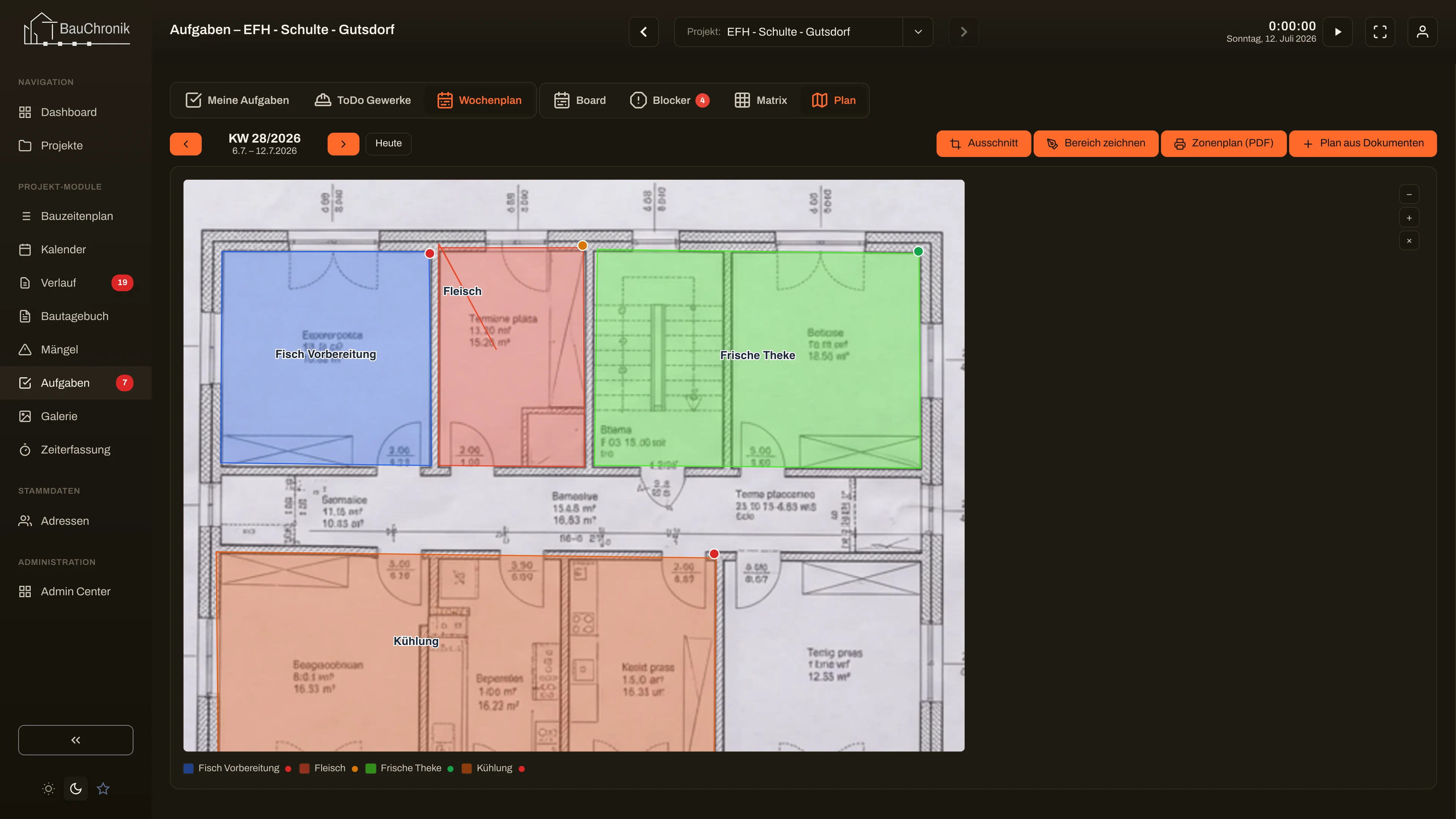Click the KW 28/2026 week label
This screenshot has height=819, width=1456.
click(265, 138)
